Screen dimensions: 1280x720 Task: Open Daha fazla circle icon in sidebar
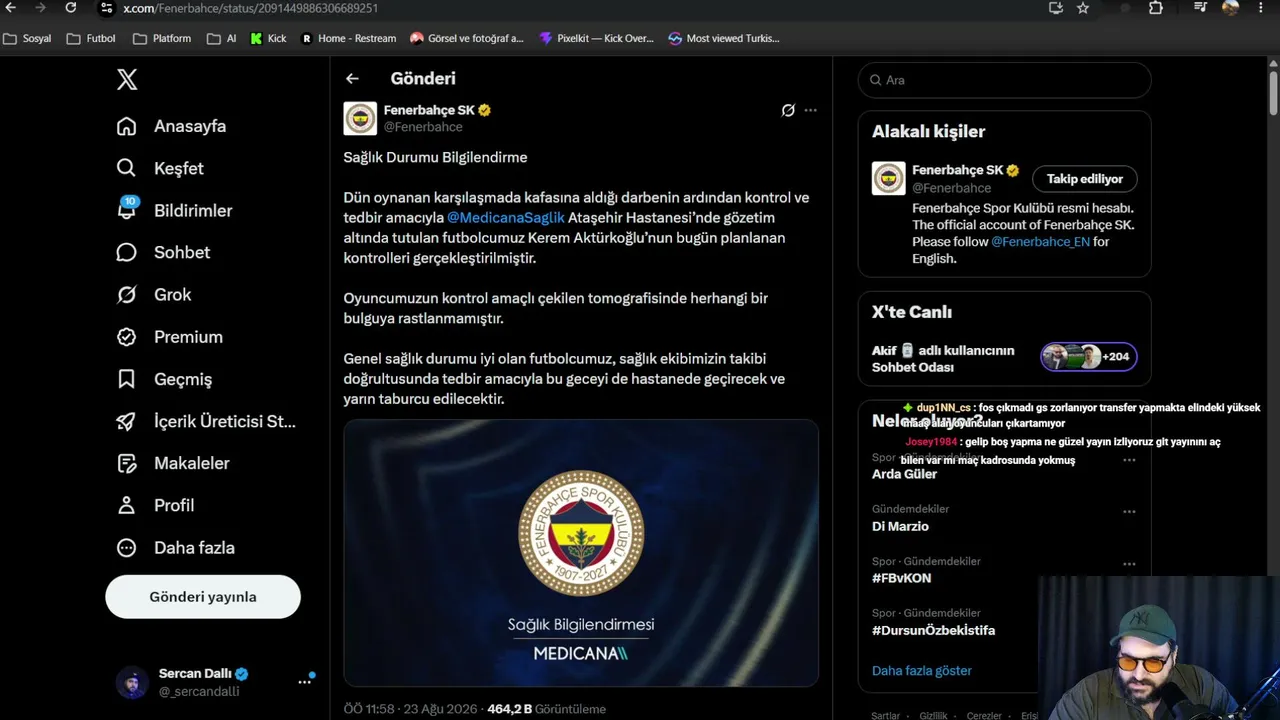(x=126, y=548)
